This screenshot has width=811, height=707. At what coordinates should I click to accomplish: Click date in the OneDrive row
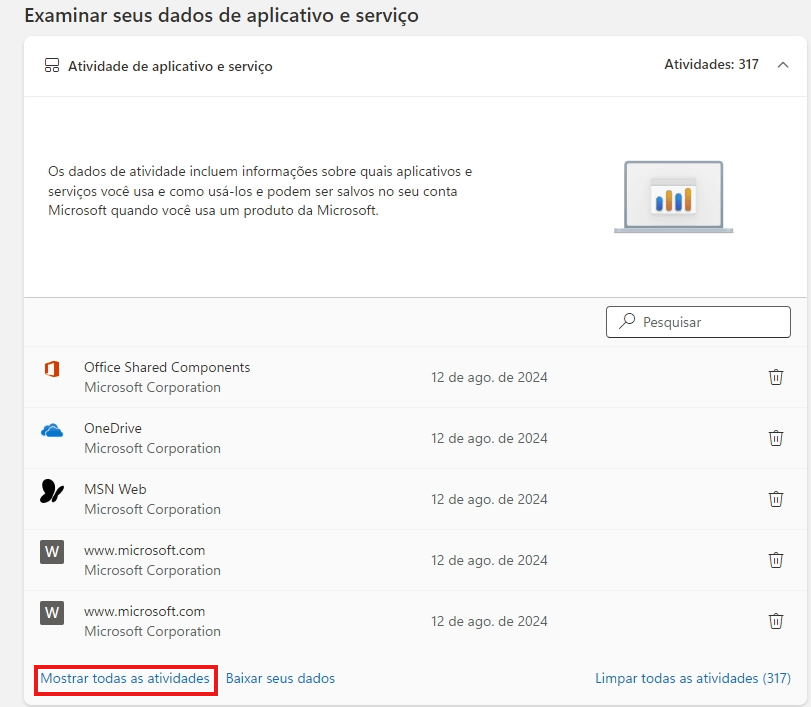(x=489, y=438)
